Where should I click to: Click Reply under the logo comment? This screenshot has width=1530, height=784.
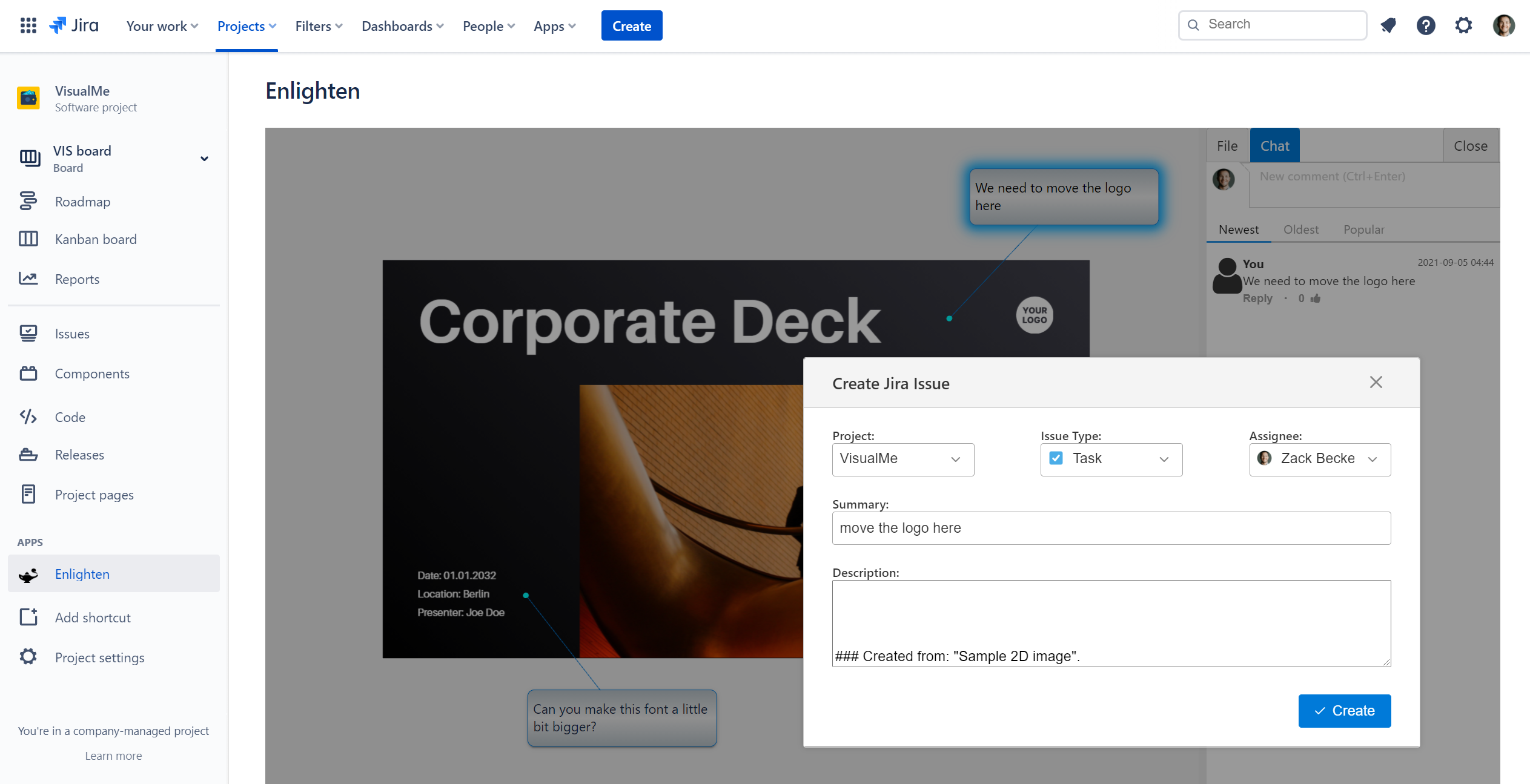(1257, 298)
